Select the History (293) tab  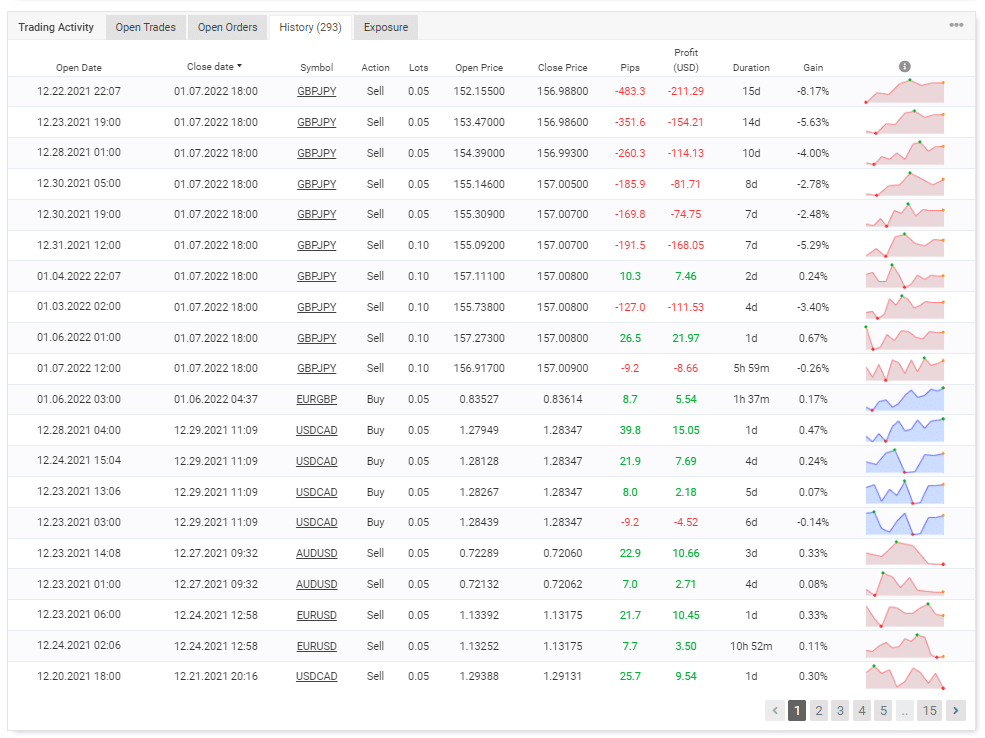[x=310, y=27]
